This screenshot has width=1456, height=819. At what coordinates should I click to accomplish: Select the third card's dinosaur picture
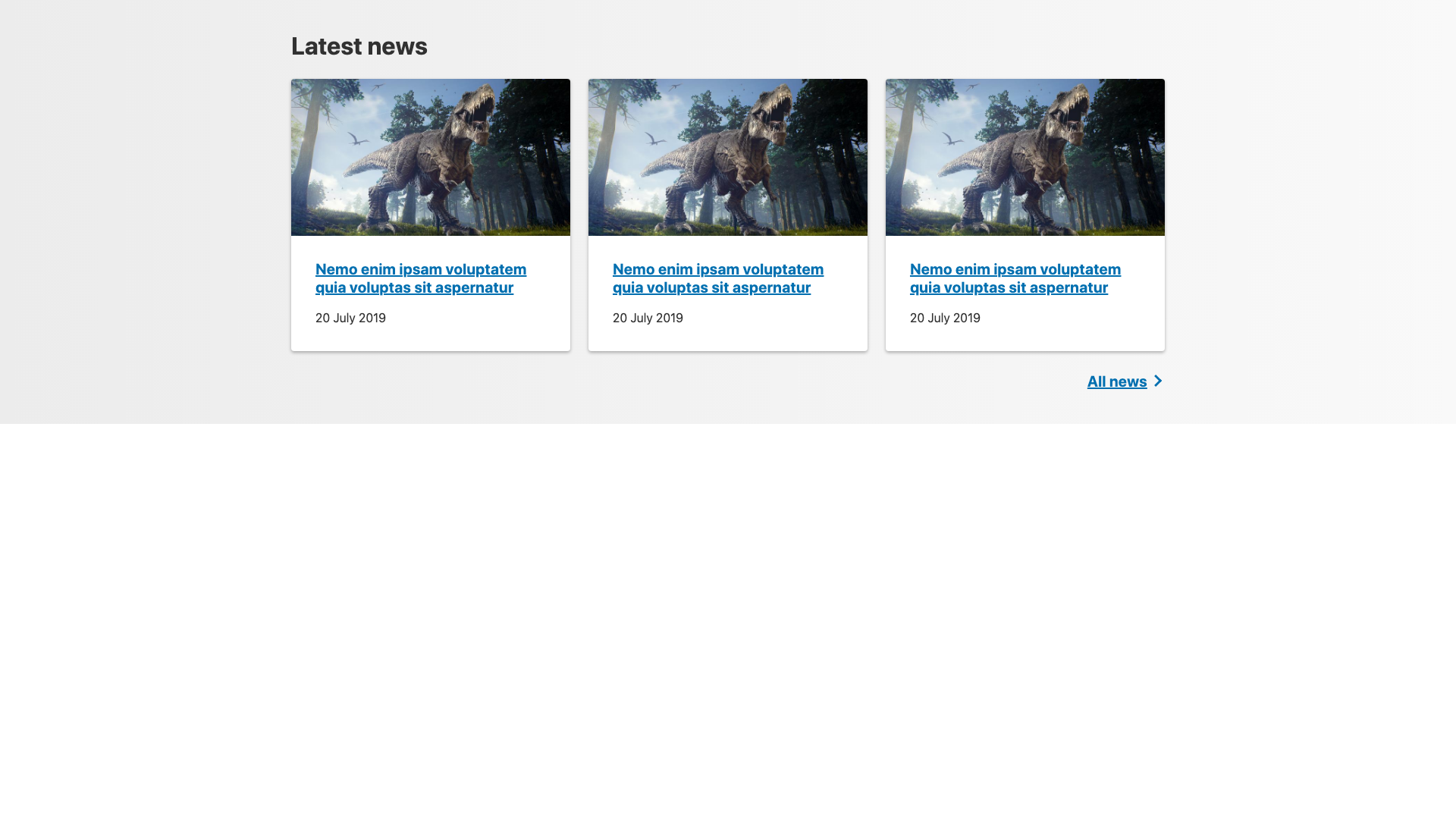point(1025,157)
